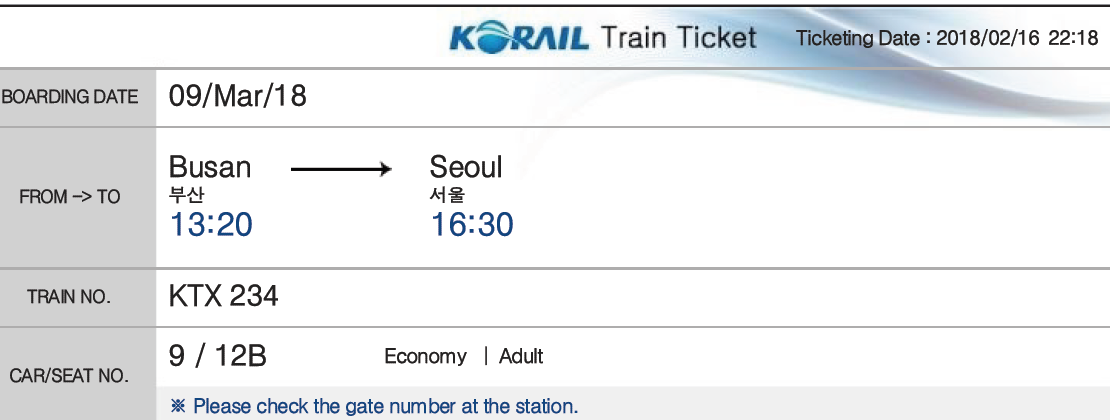This screenshot has width=1110, height=420.
Task: Click the Train Ticket title text
Action: click(678, 37)
